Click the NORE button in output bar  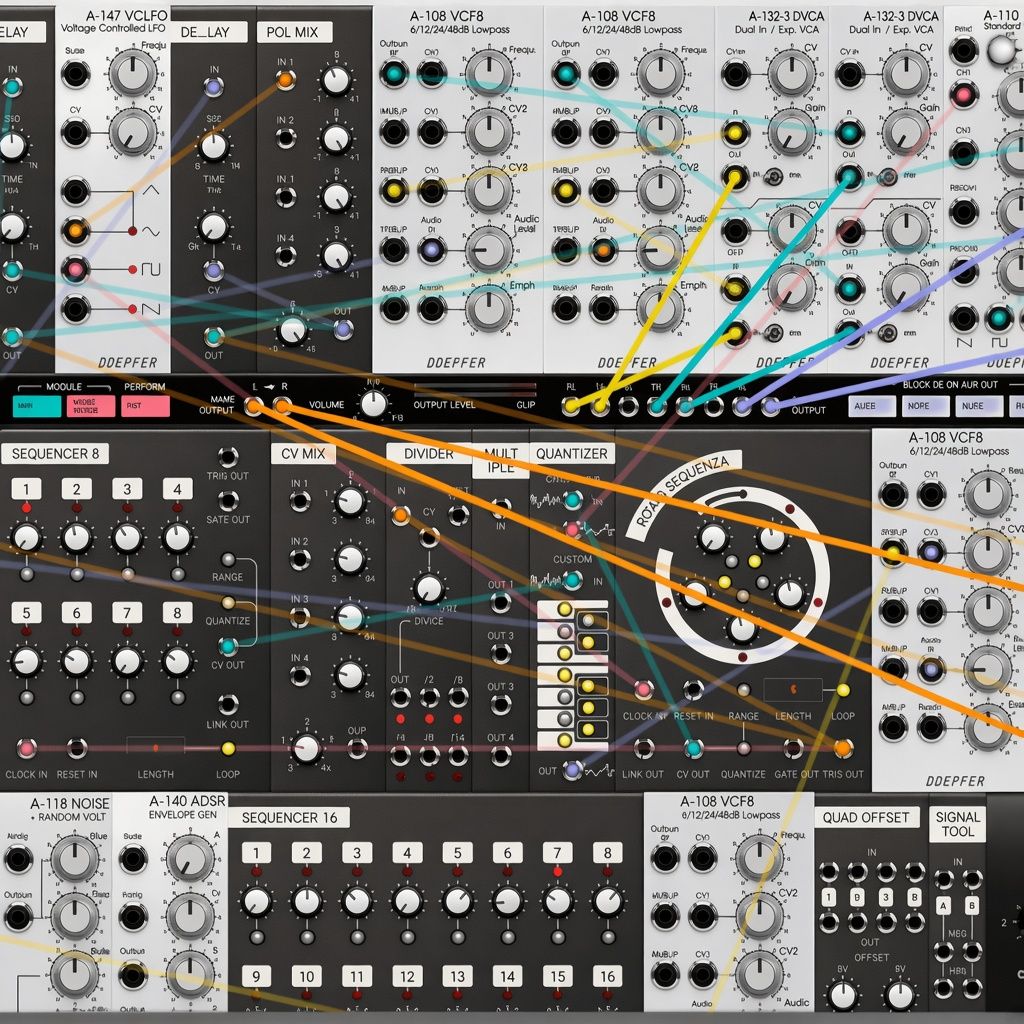point(925,406)
